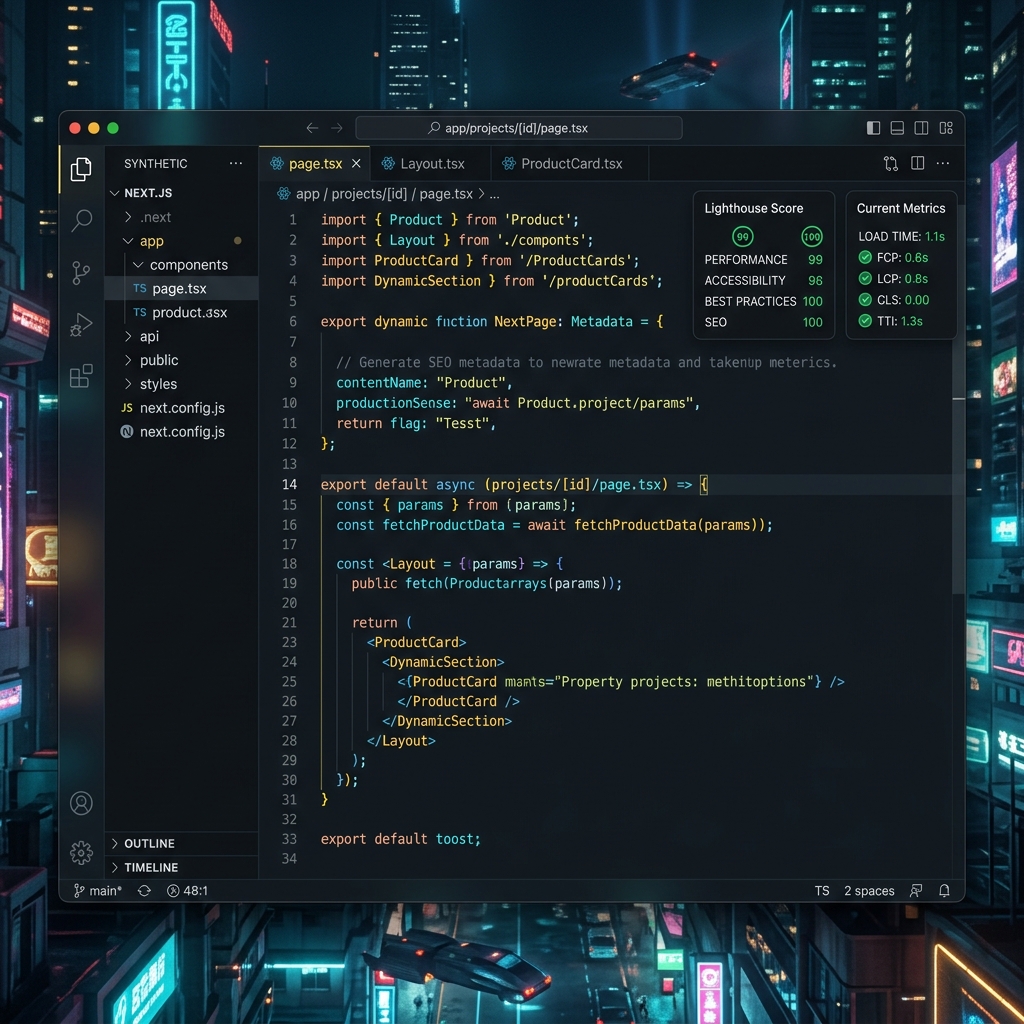Go forward with the right arrow
1024x1024 pixels.
pos(337,128)
